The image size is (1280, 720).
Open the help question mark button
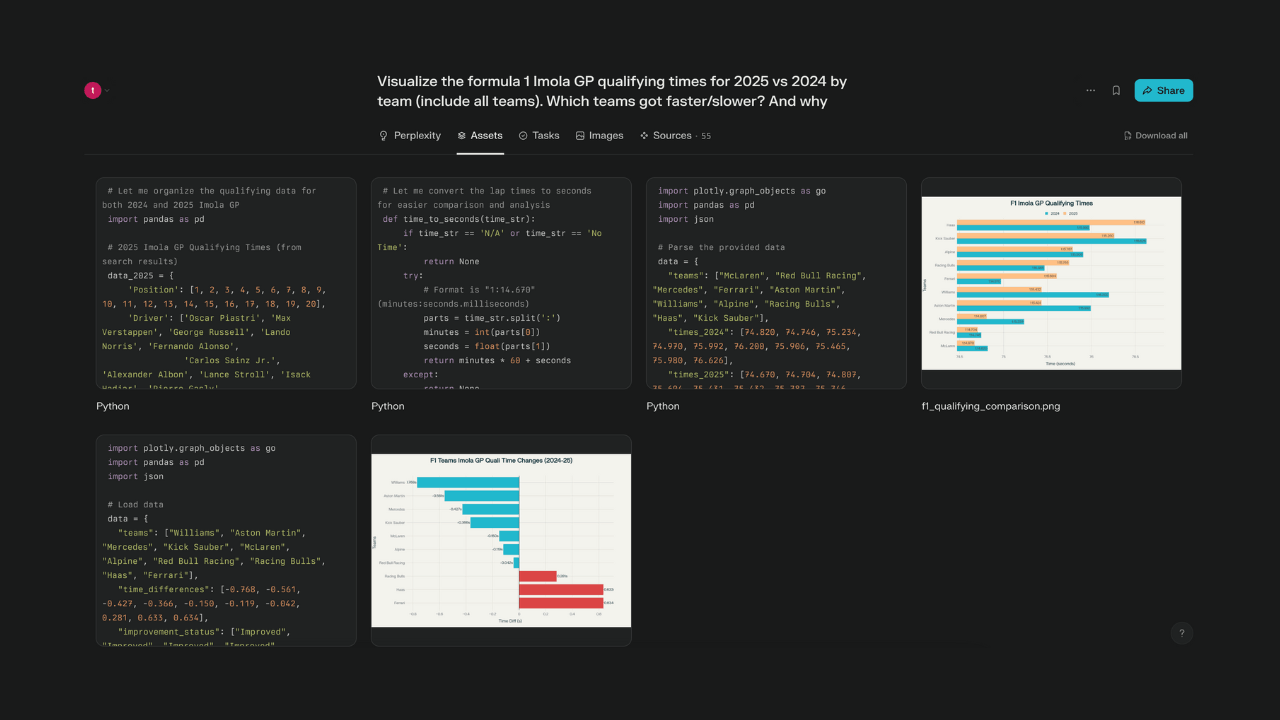tap(1181, 633)
